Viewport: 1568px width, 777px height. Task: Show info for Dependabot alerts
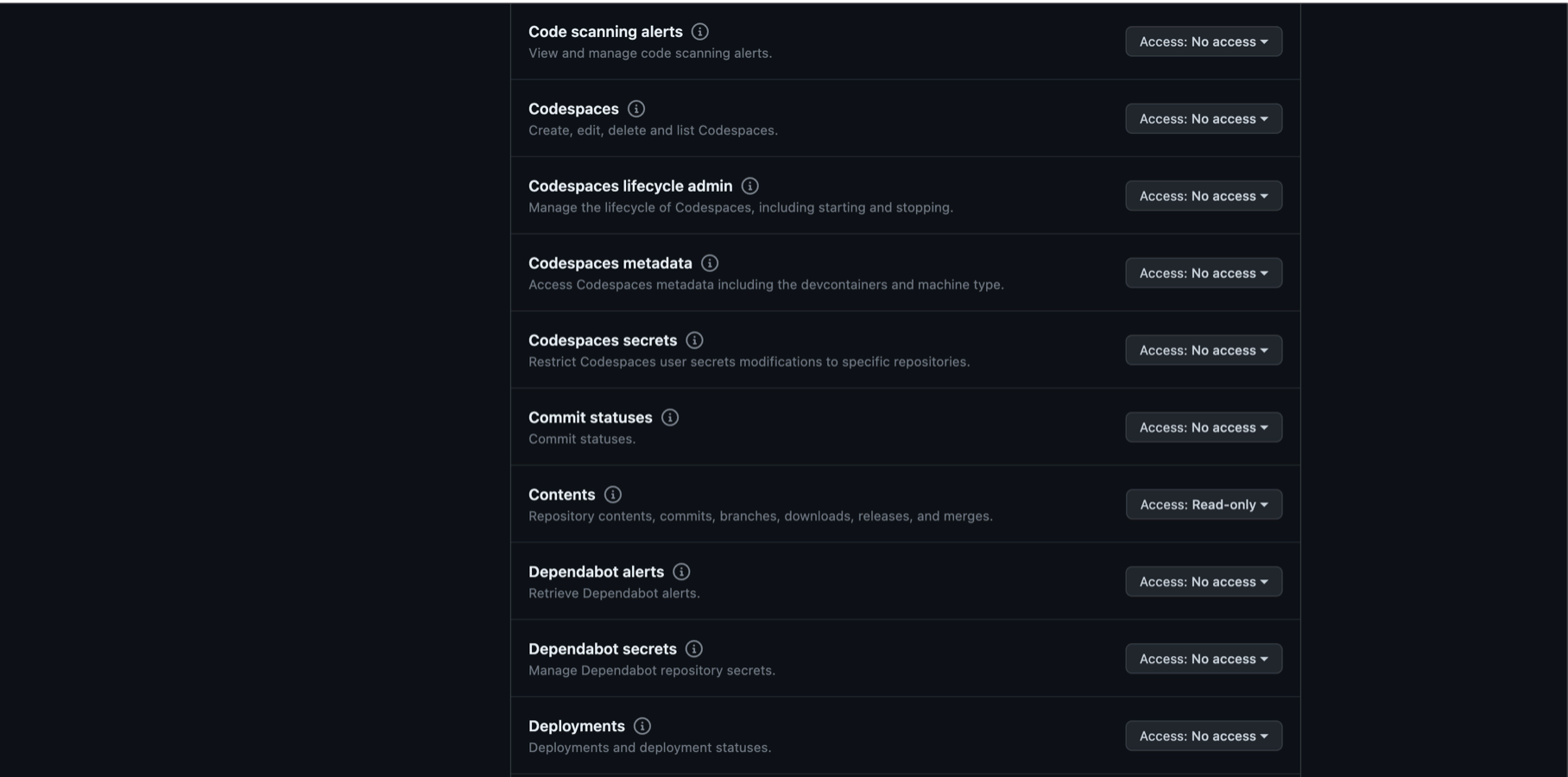pyautogui.click(x=681, y=572)
